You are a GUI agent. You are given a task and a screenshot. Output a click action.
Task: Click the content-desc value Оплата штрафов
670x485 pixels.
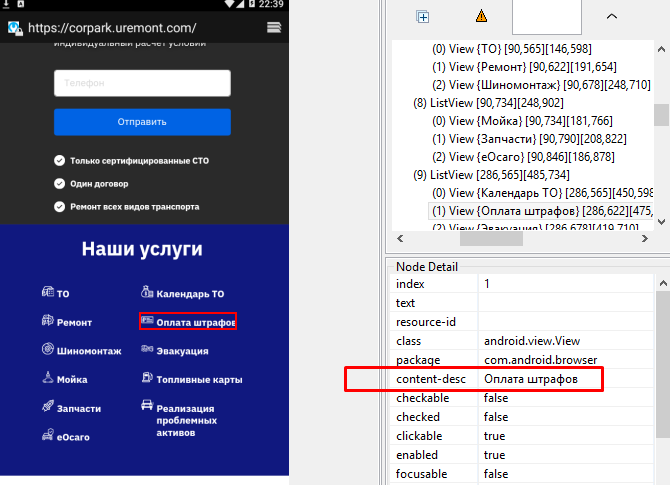tap(531, 379)
